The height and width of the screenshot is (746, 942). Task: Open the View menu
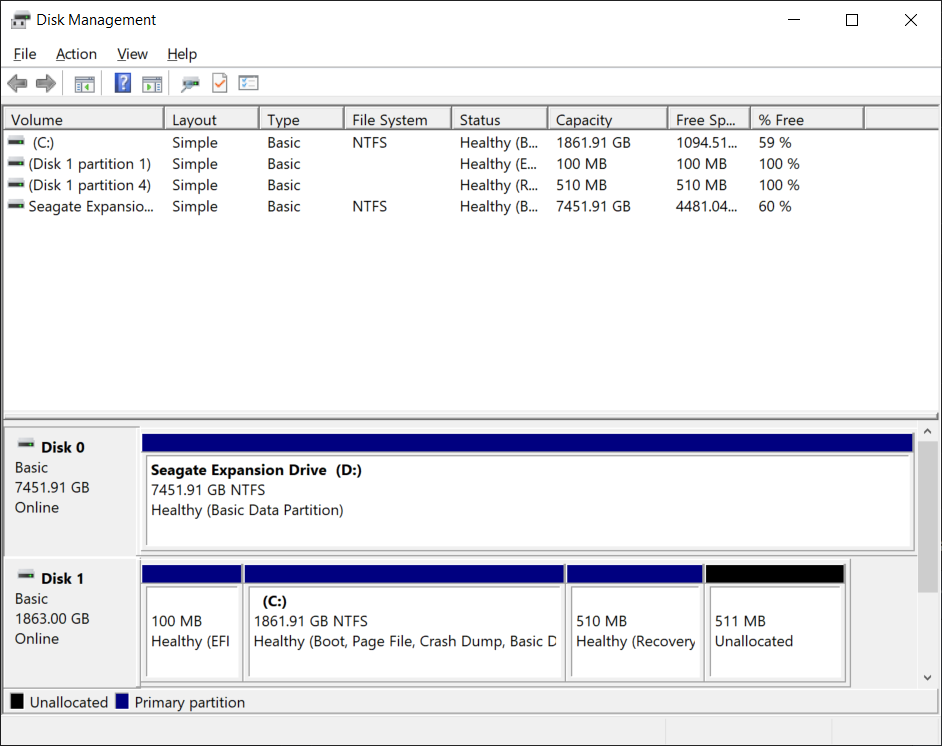pyautogui.click(x=132, y=54)
